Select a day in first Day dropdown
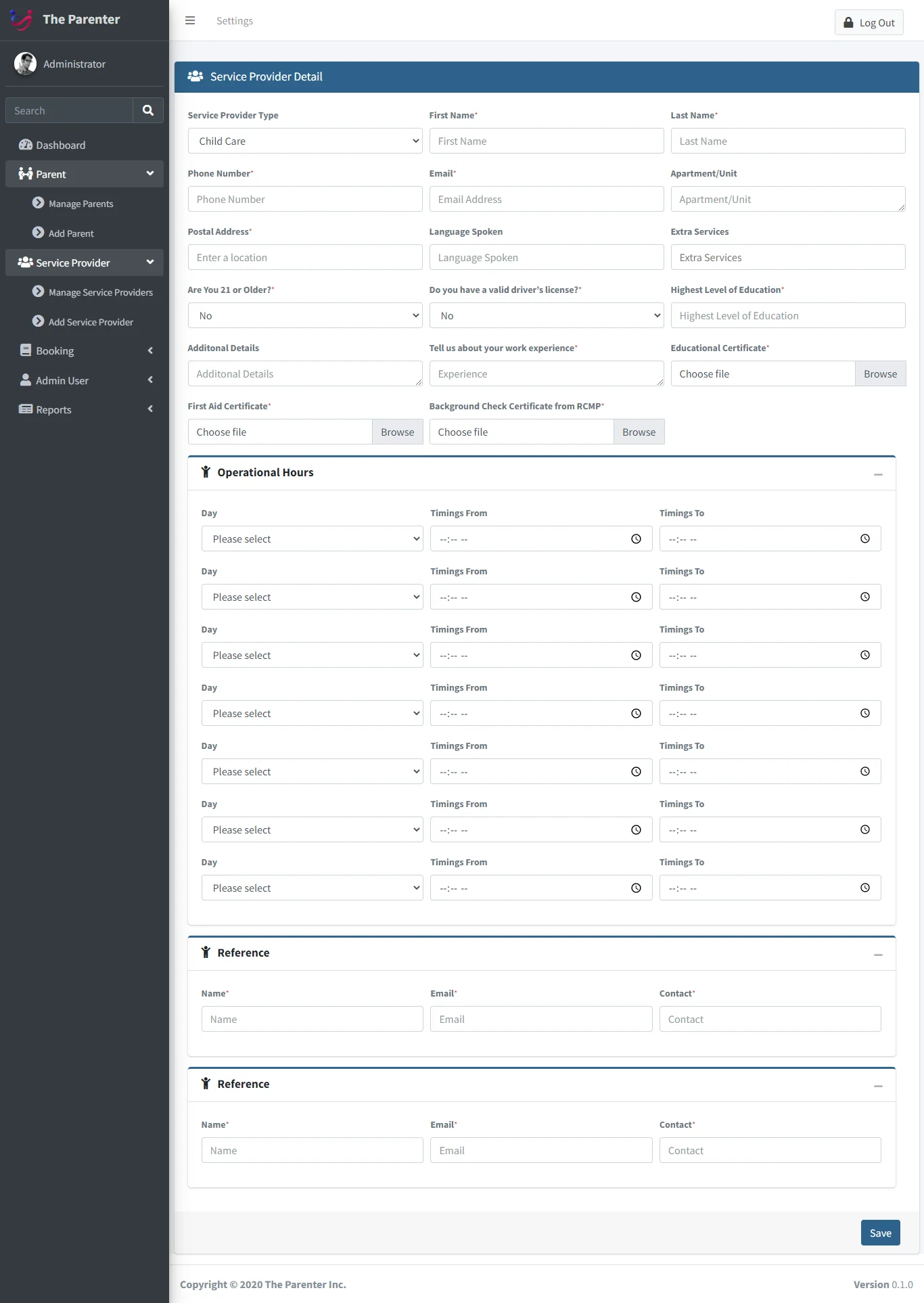This screenshot has width=924, height=1303. tap(312, 539)
